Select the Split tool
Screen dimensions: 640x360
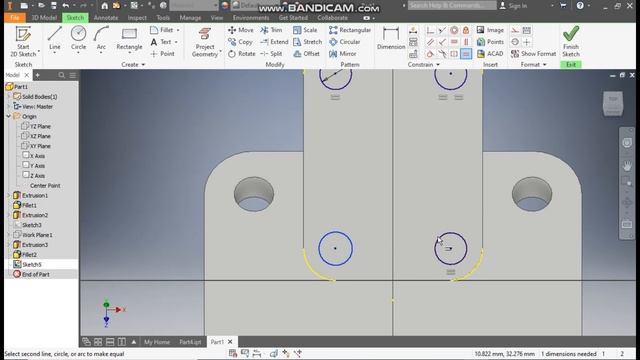pyautogui.click(x=271, y=53)
